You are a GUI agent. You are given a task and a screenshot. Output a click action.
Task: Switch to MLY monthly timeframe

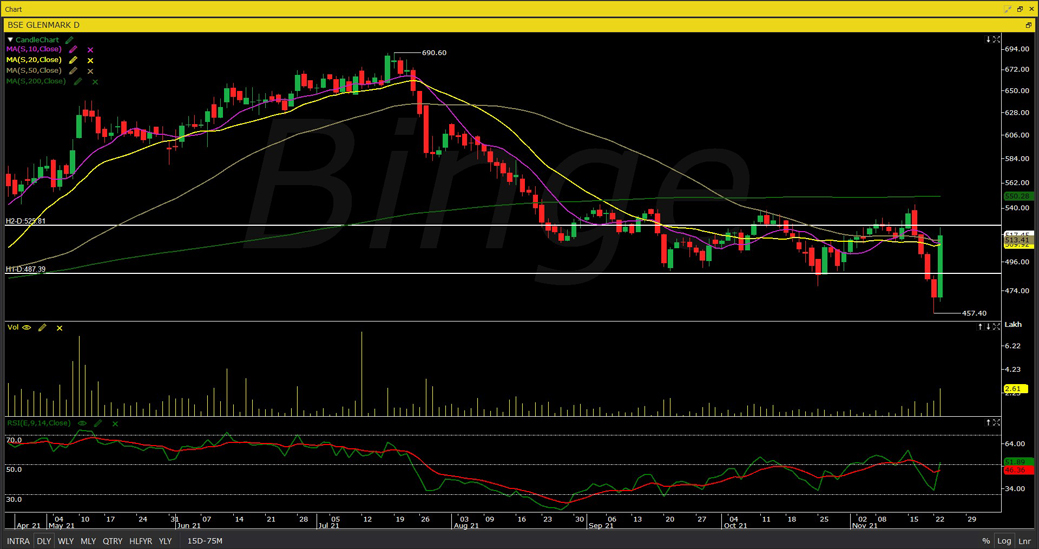[x=88, y=541]
